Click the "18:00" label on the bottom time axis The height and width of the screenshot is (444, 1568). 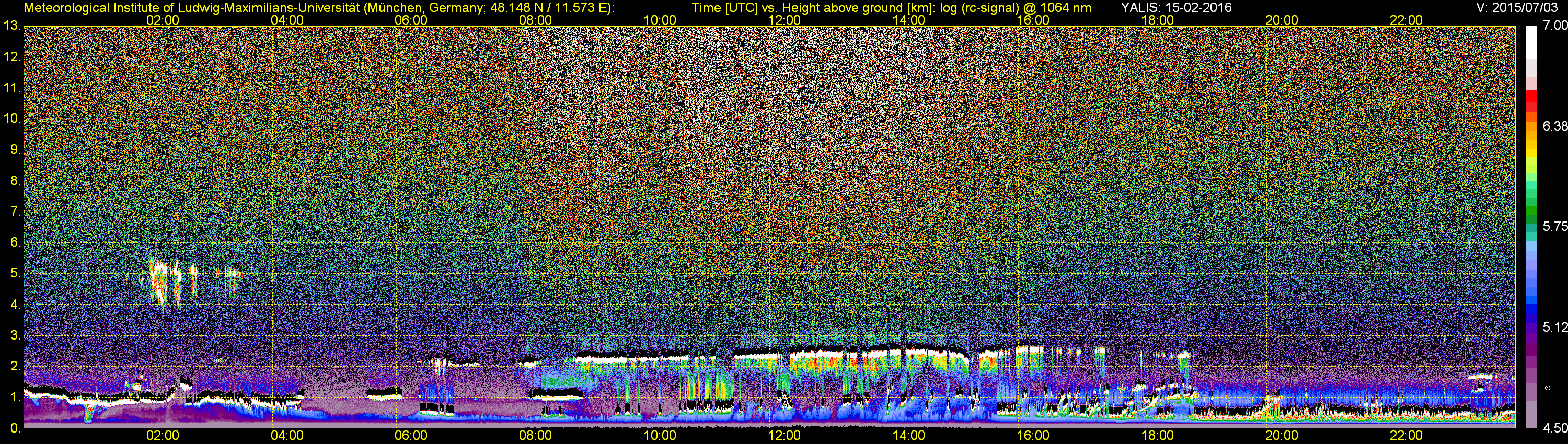[x=1157, y=436]
